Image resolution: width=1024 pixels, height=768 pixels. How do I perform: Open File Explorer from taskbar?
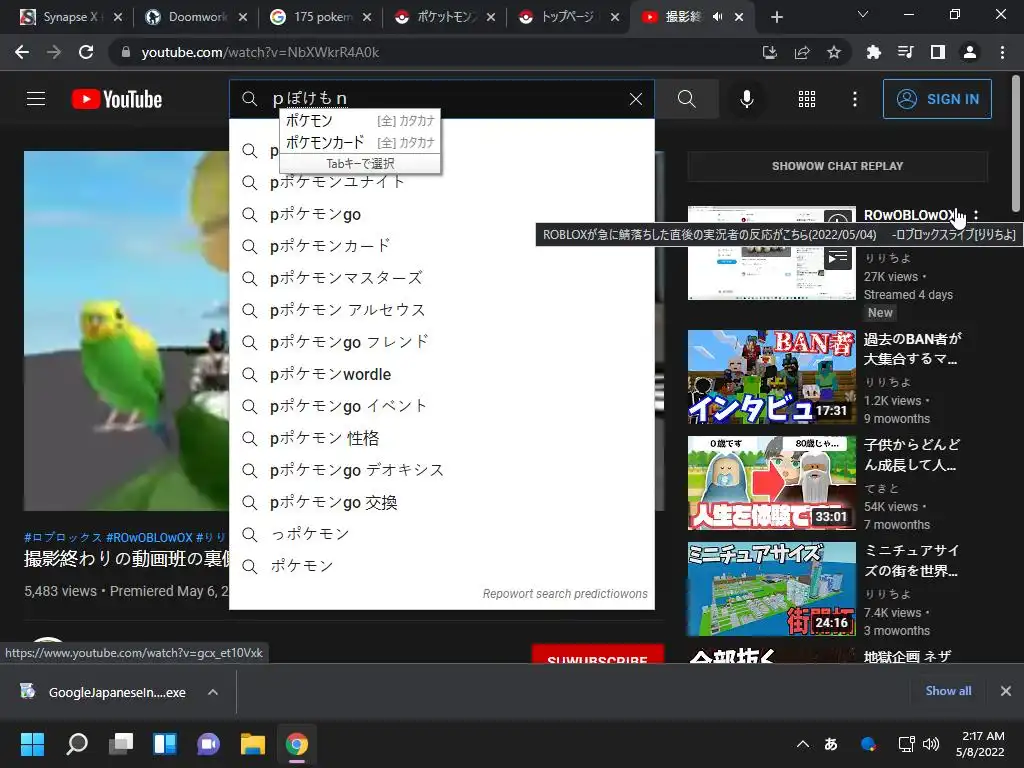pyautogui.click(x=253, y=744)
